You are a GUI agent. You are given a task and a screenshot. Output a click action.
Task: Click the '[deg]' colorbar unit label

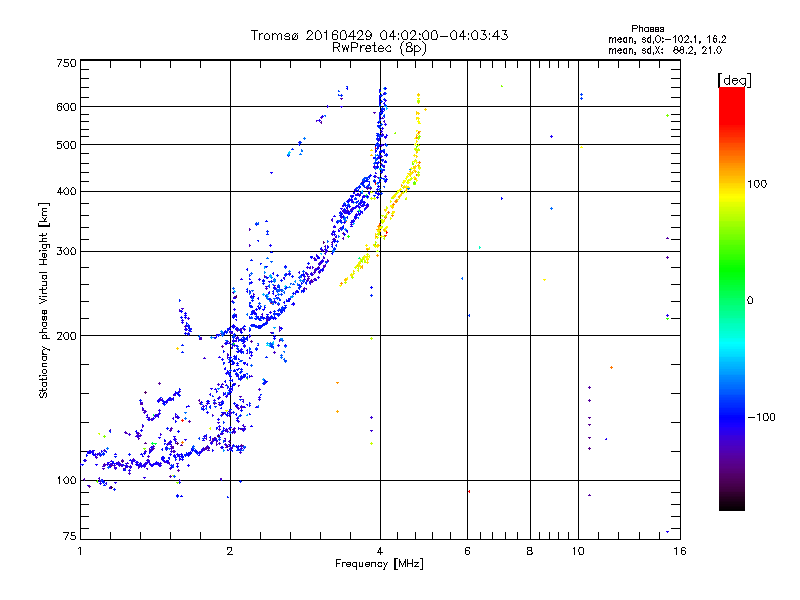tap(734, 80)
